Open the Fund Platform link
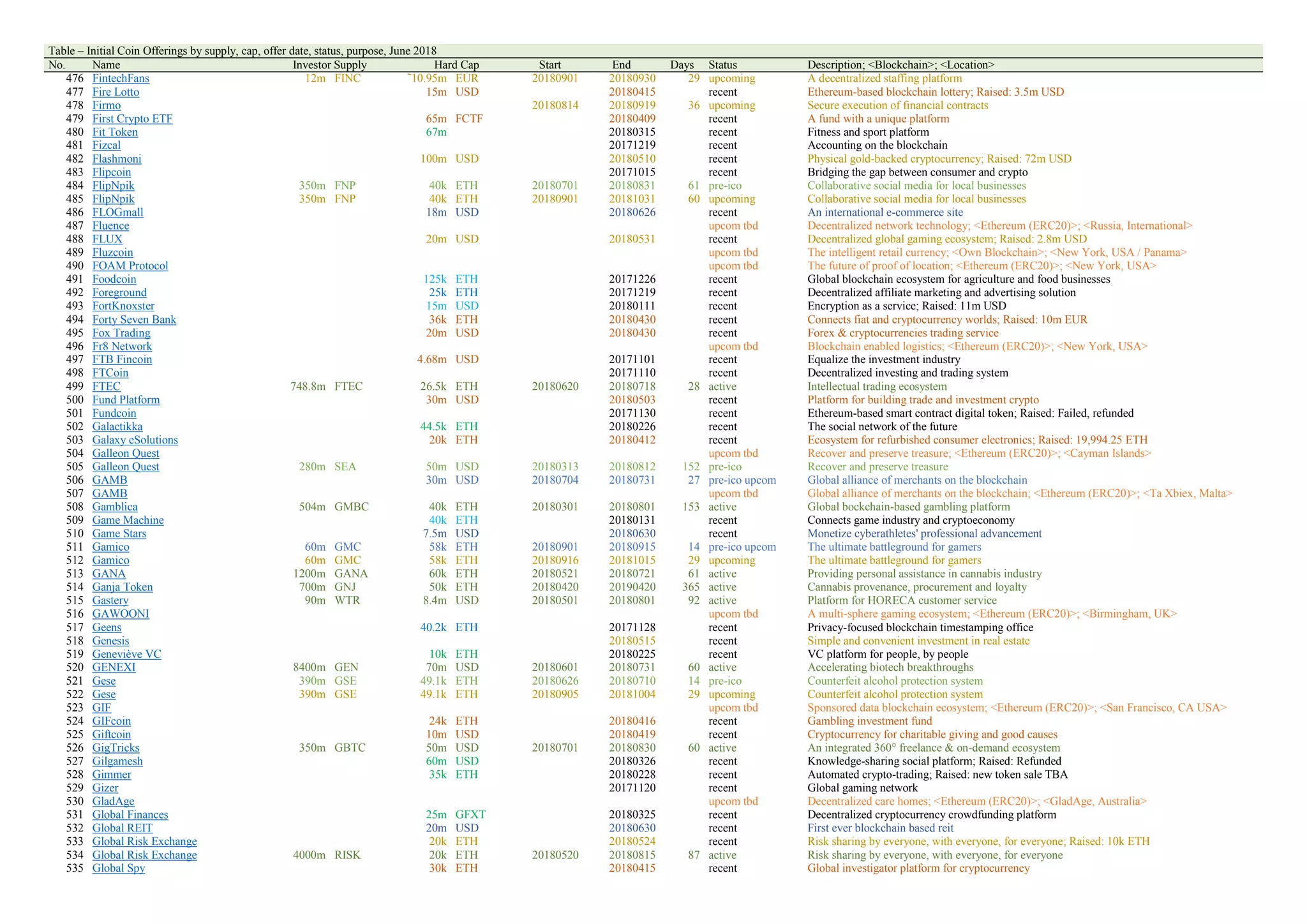Image resolution: width=1307 pixels, height=924 pixels. click(x=126, y=400)
